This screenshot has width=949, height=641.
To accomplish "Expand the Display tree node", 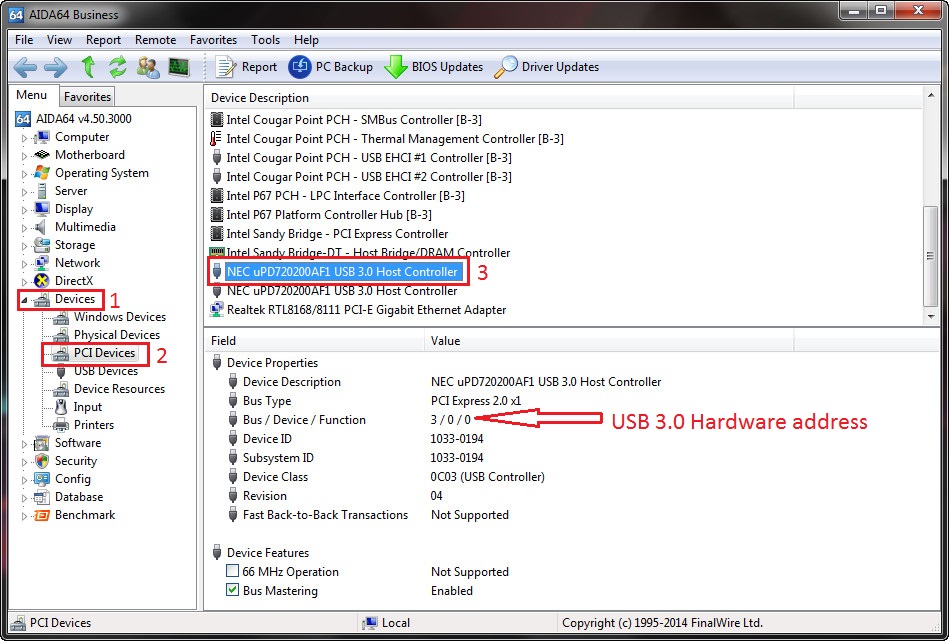I will click(24, 211).
